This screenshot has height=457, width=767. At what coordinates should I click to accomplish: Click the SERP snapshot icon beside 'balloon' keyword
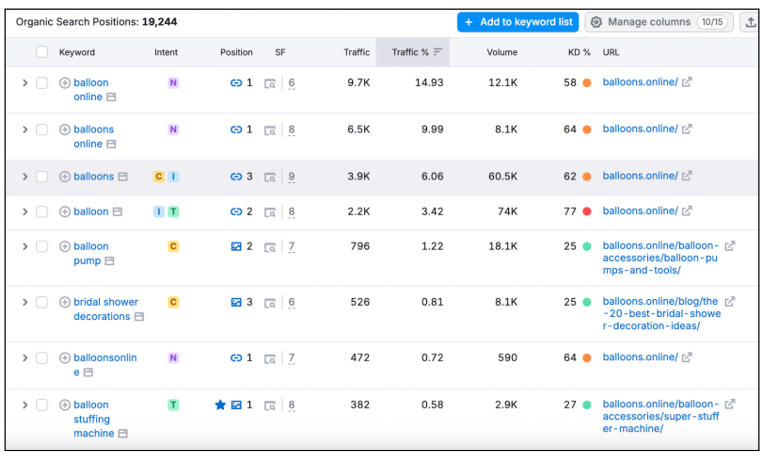click(117, 212)
